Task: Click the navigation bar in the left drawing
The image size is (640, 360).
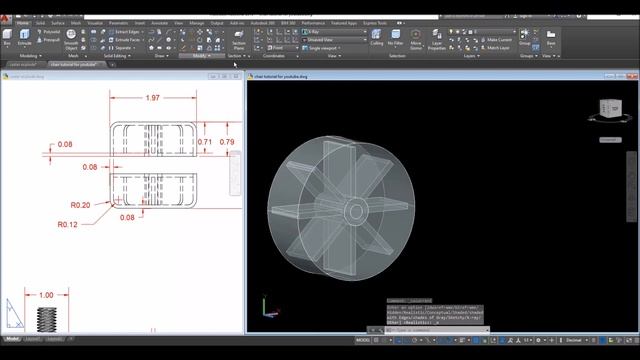Action: tap(235, 173)
